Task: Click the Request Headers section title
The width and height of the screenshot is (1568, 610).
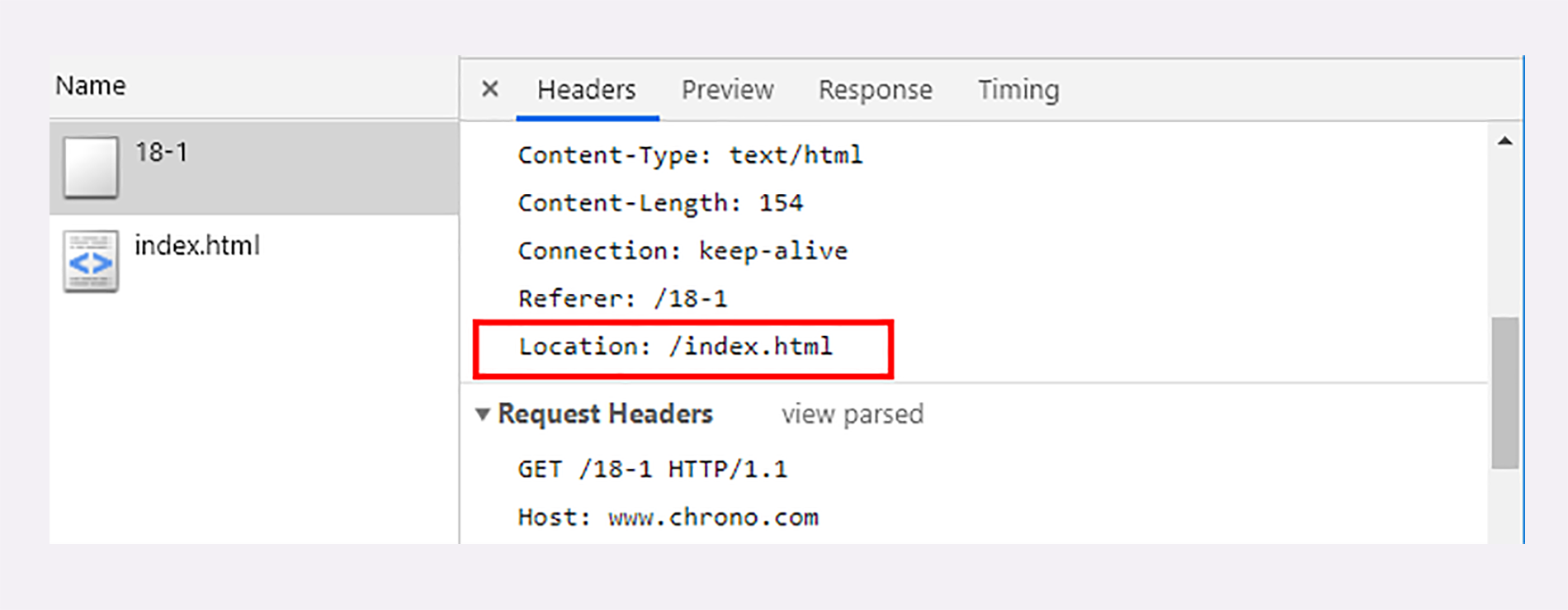Action: 605,414
